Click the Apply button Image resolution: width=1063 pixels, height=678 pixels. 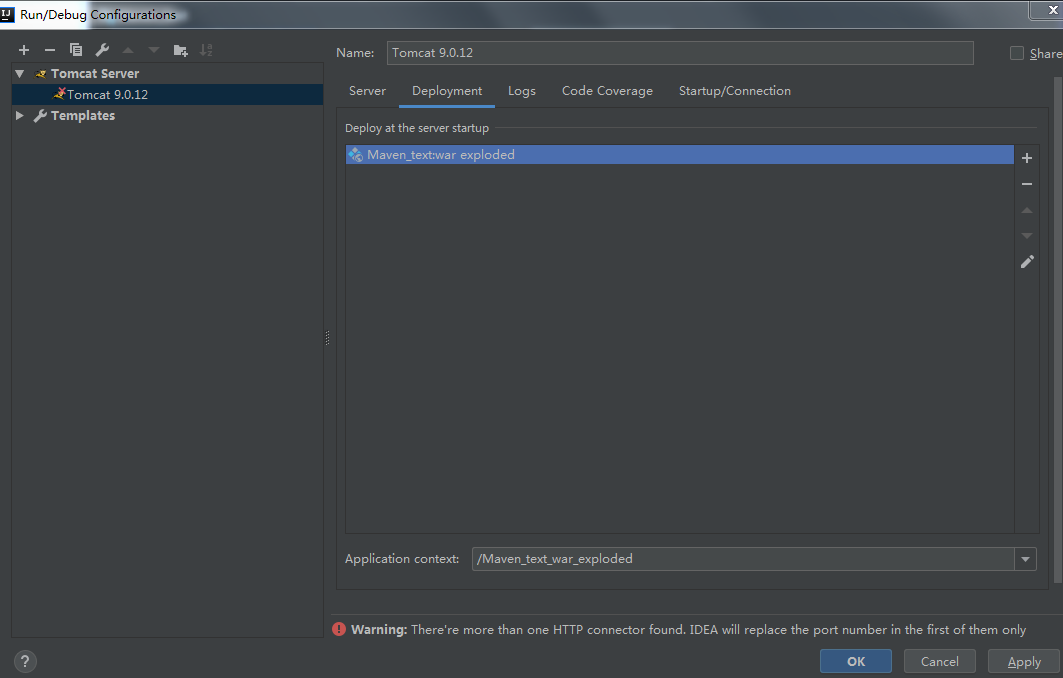(1024, 662)
